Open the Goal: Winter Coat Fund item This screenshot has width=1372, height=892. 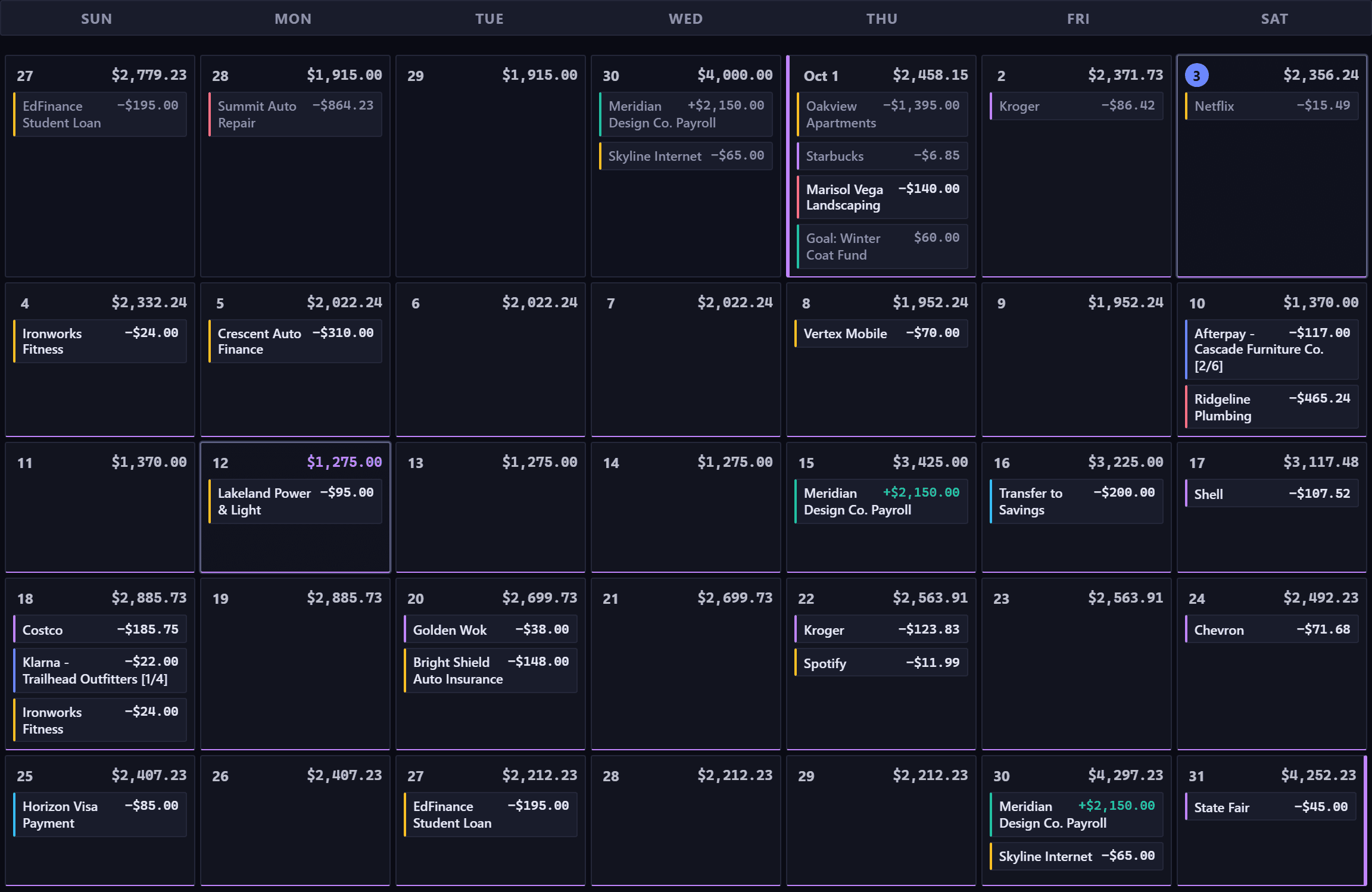[x=882, y=247]
